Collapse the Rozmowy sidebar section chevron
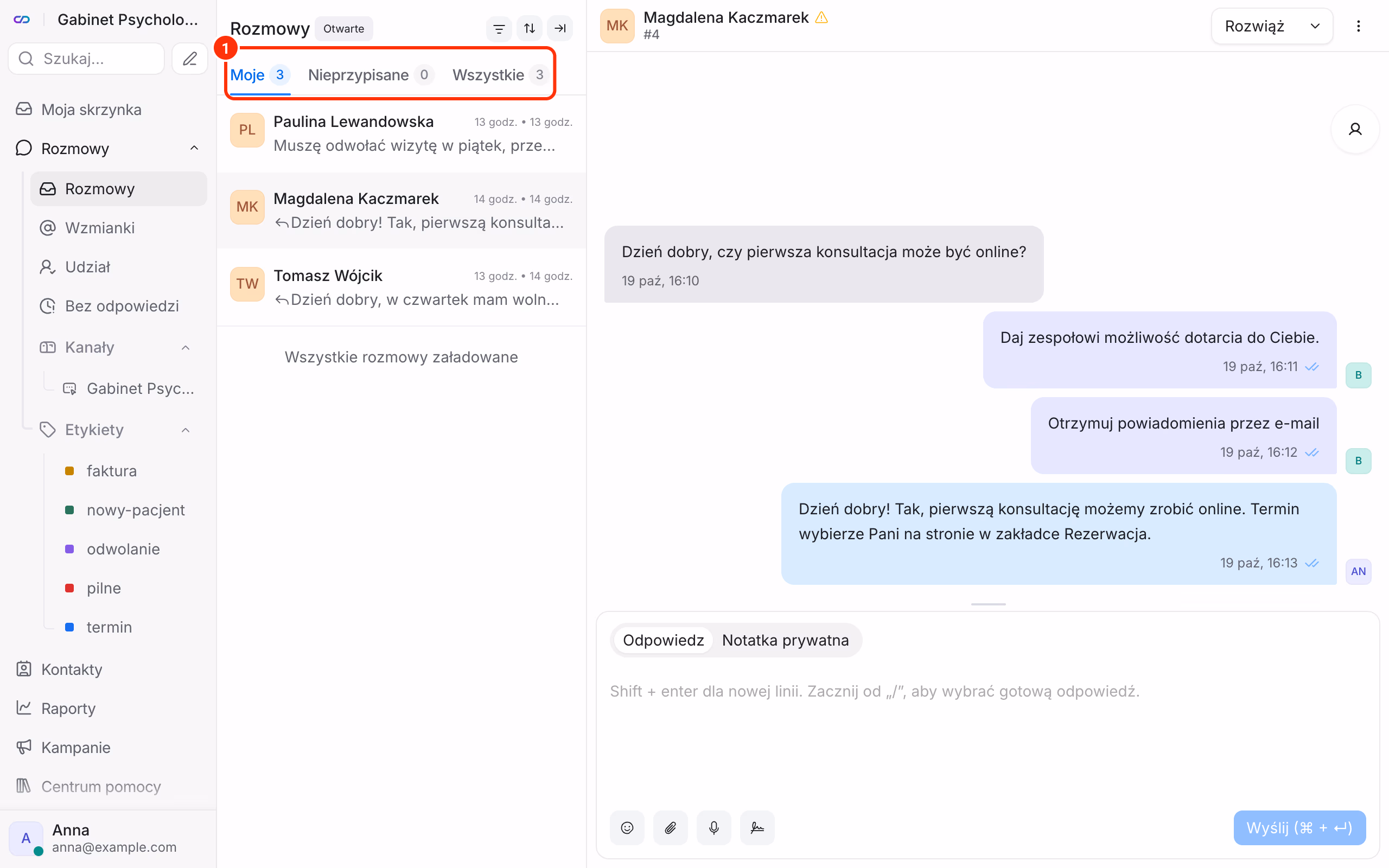The image size is (1389, 868). click(x=194, y=148)
